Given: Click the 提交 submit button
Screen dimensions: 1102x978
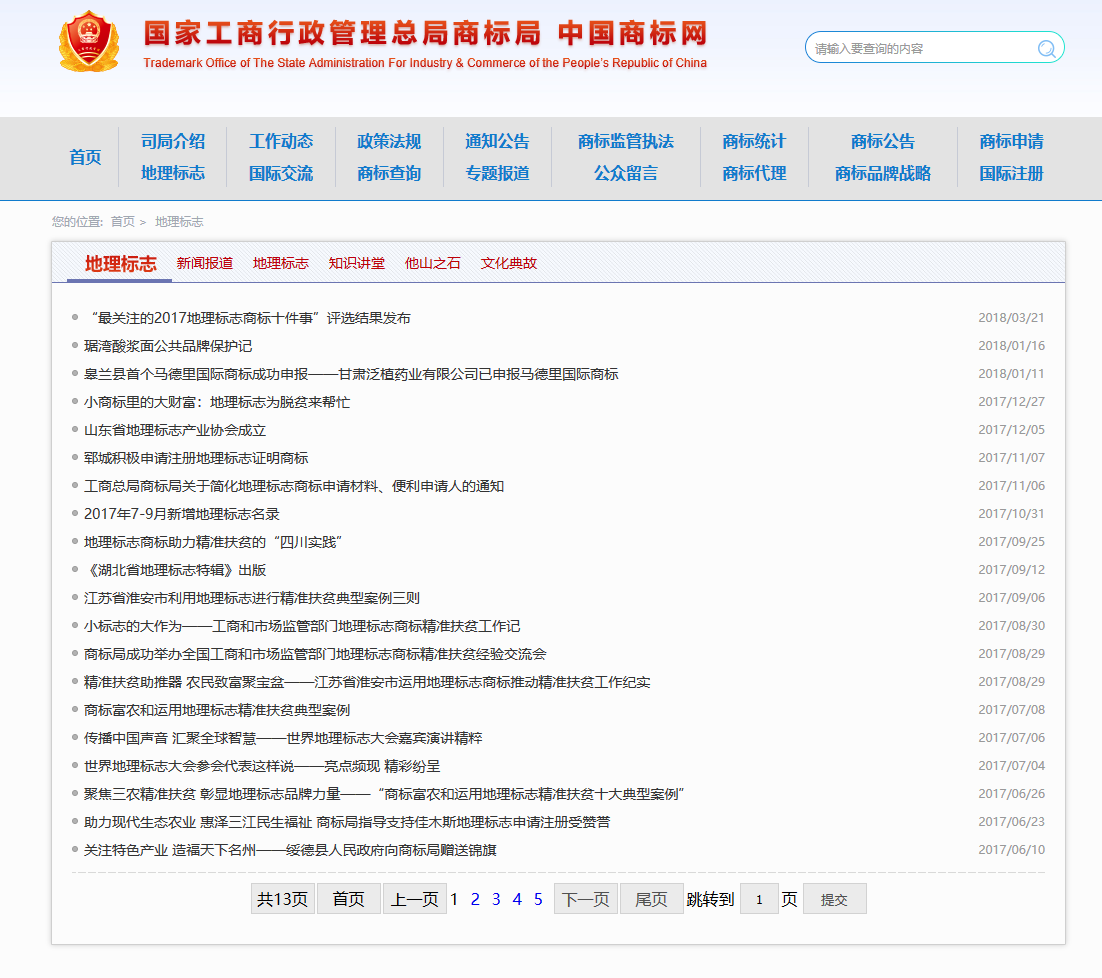Looking at the screenshot, I should tap(834, 898).
